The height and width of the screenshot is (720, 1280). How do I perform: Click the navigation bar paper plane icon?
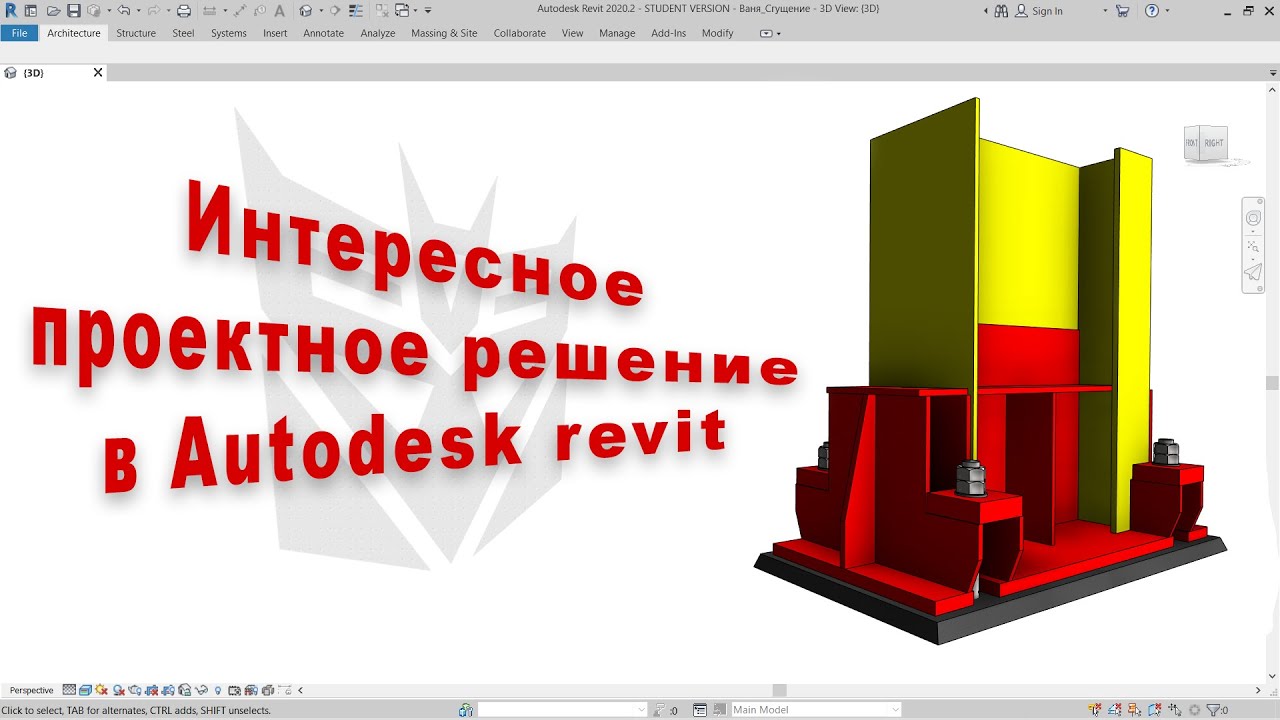pyautogui.click(x=1253, y=272)
